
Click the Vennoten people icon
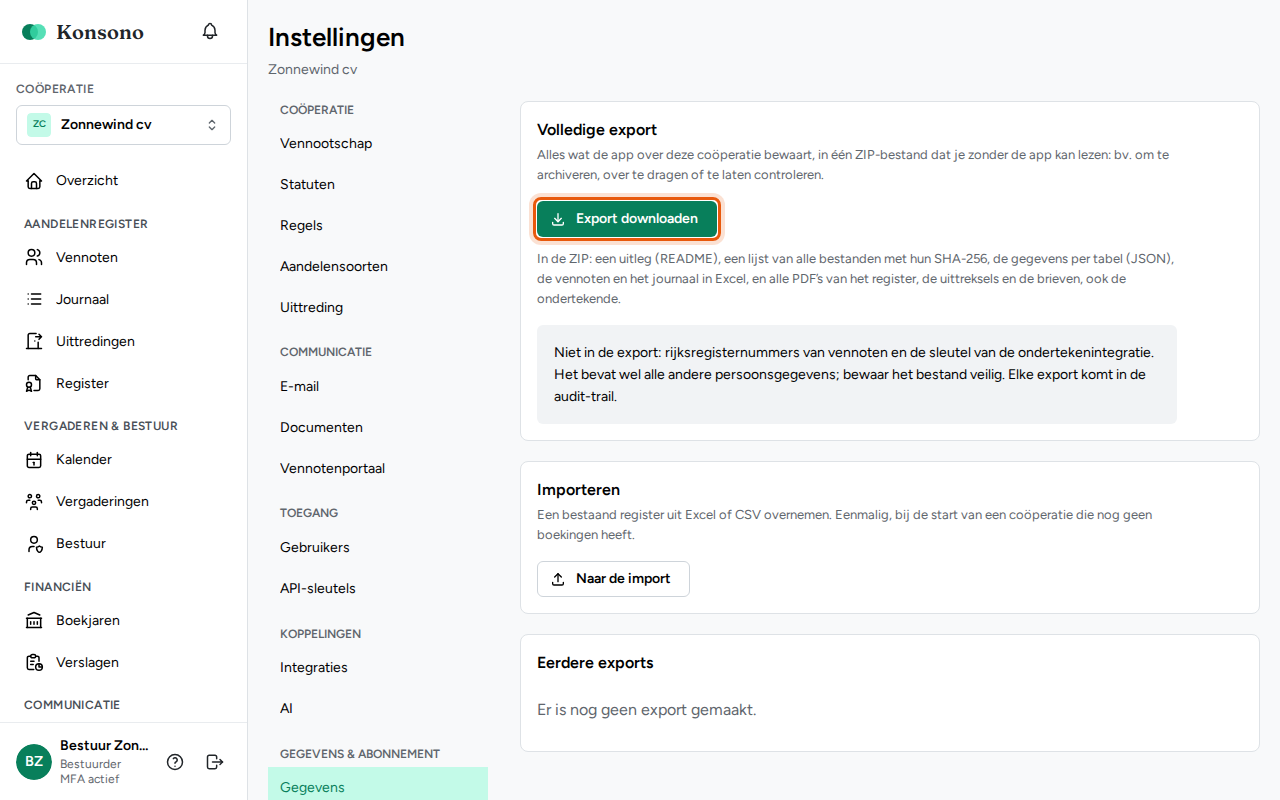[35, 258]
